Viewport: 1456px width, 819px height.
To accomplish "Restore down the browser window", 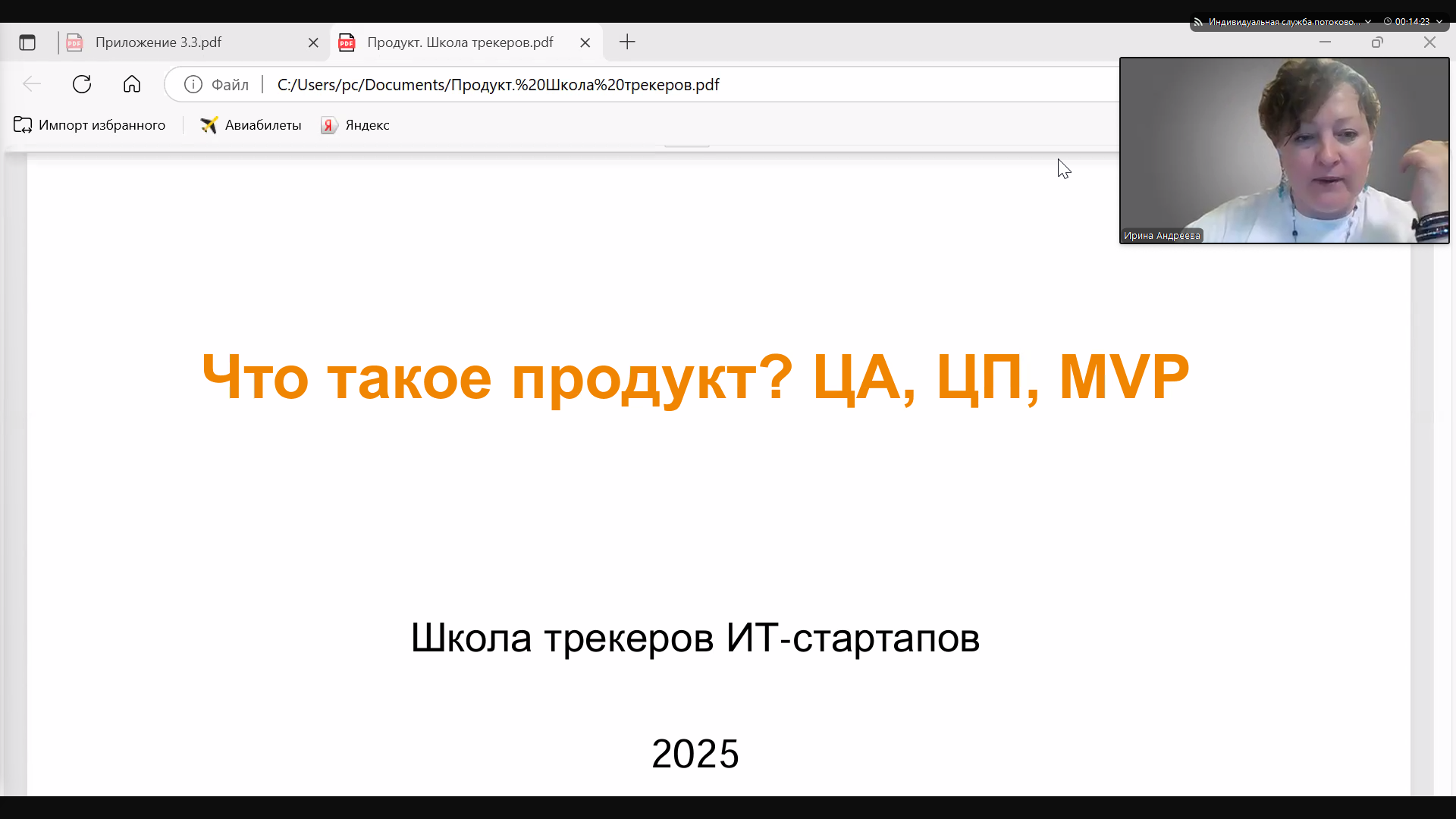I will tap(1377, 42).
